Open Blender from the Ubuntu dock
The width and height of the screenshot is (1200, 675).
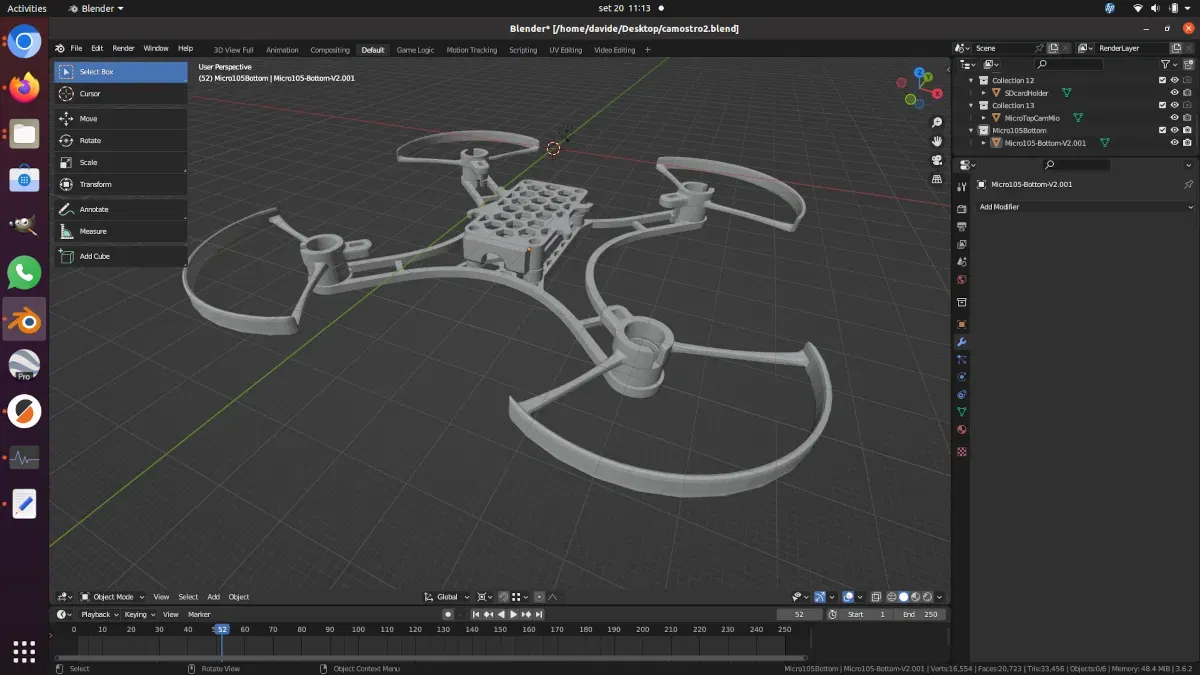[25, 320]
